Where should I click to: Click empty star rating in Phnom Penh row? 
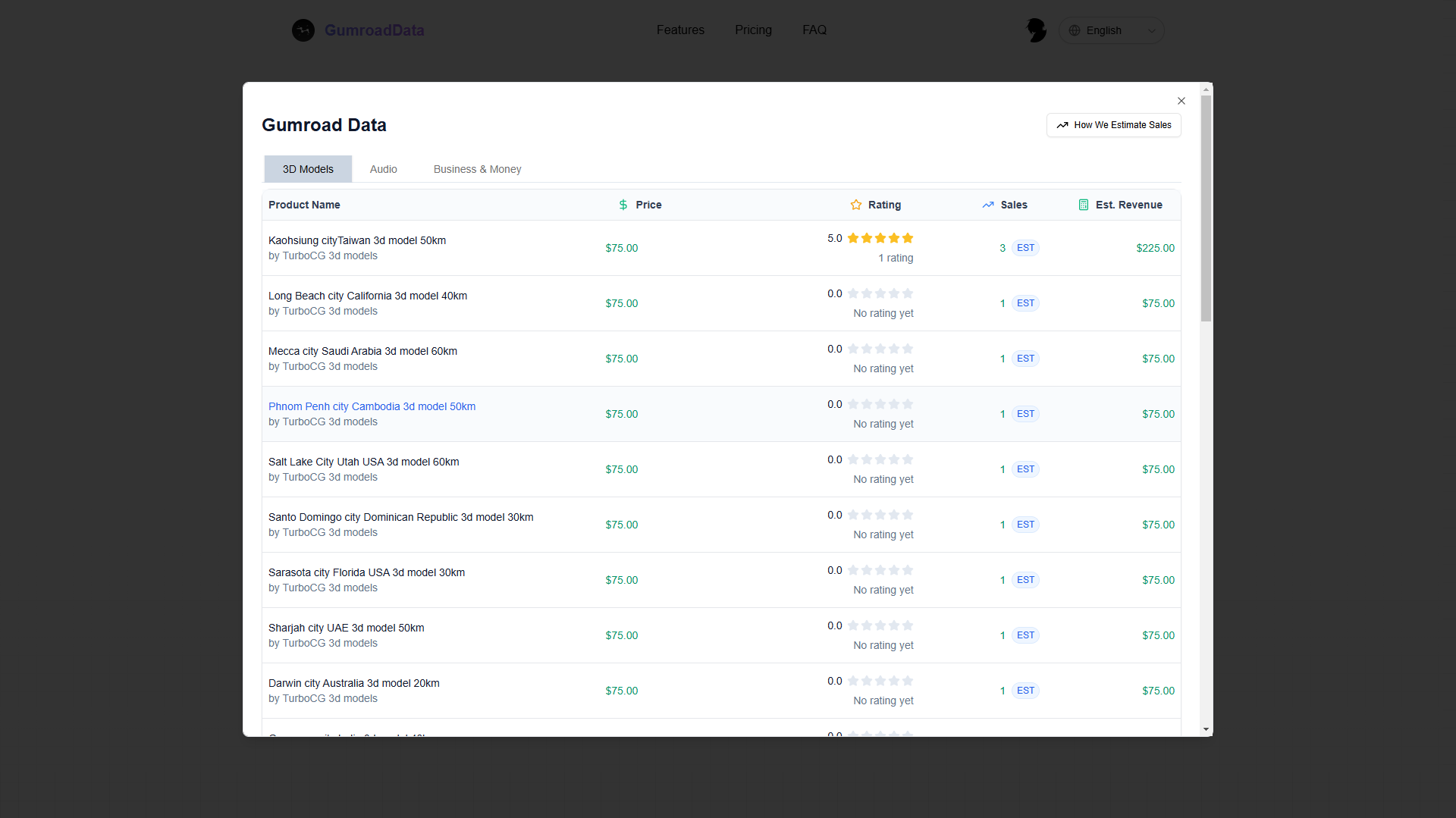pos(880,404)
